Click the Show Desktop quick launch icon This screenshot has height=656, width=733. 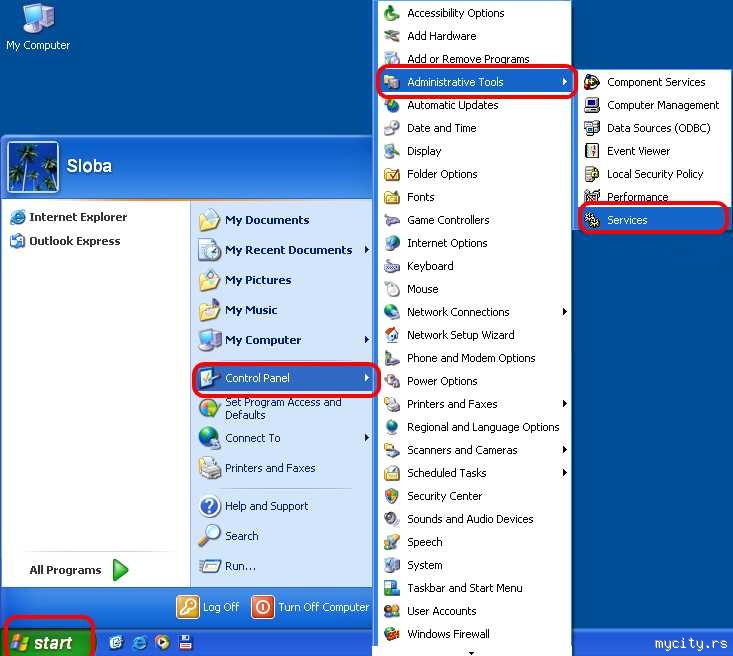click(116, 643)
